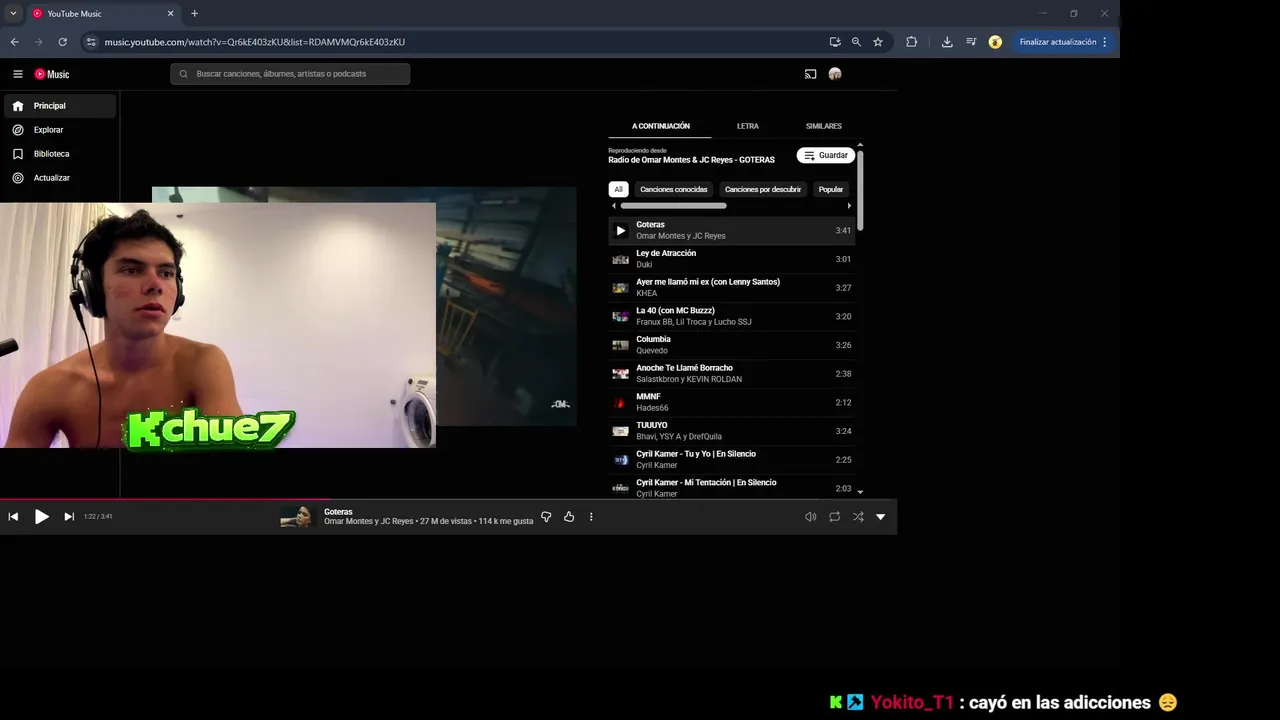This screenshot has width=1280, height=720.
Task: Skip to next track
Action: [69, 517]
